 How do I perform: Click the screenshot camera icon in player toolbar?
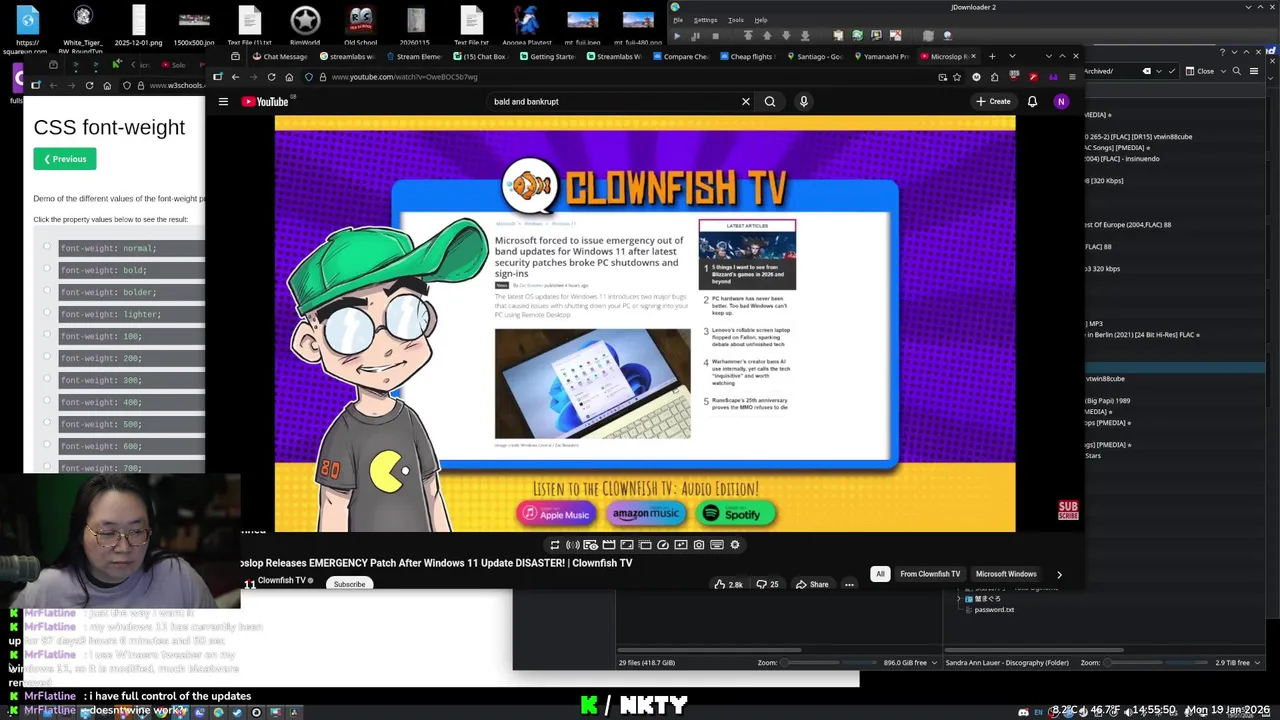699,545
